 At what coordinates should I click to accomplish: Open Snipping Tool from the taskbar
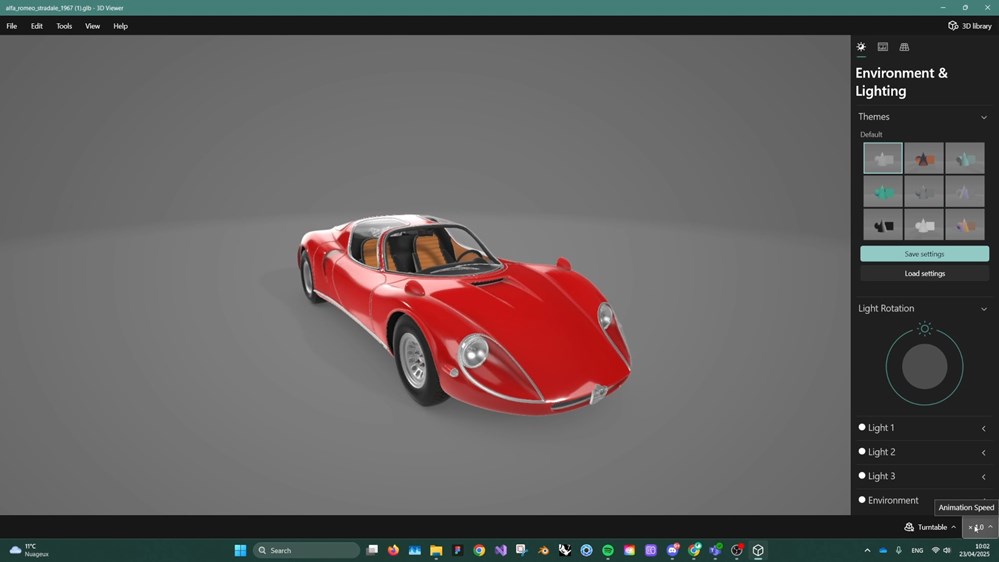[522, 551]
